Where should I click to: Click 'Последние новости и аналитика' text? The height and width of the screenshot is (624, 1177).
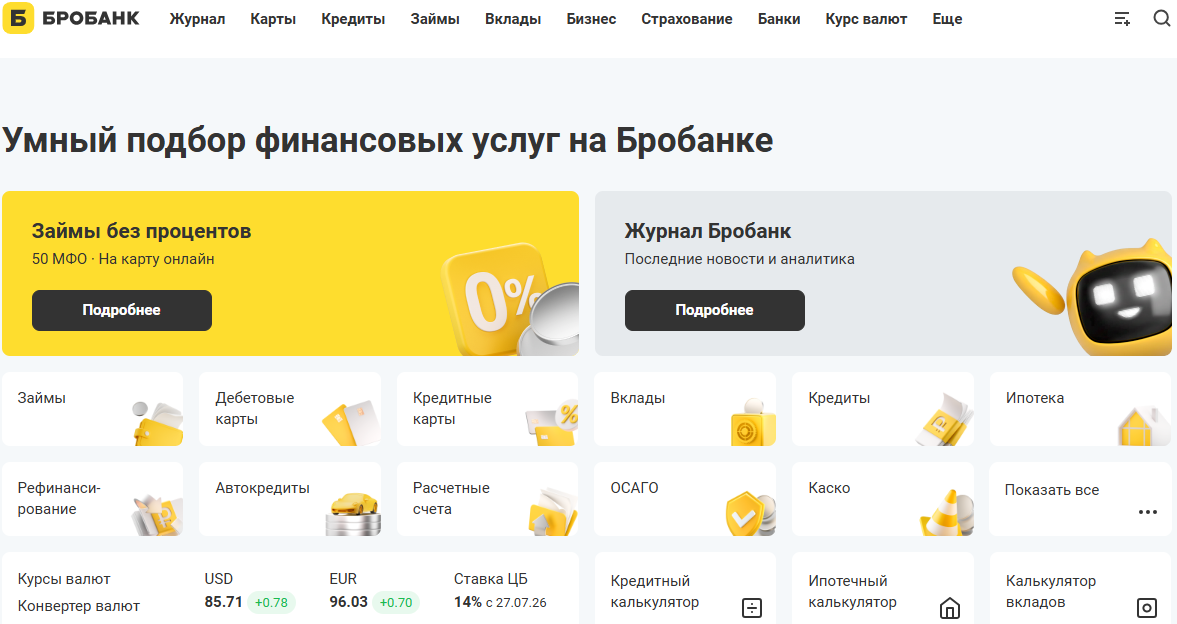click(739, 259)
